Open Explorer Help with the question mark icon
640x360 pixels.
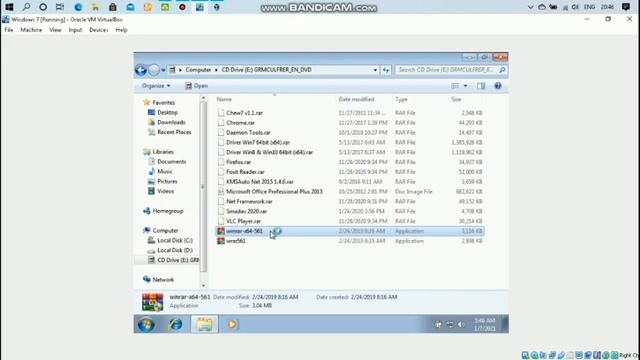tap(498, 86)
